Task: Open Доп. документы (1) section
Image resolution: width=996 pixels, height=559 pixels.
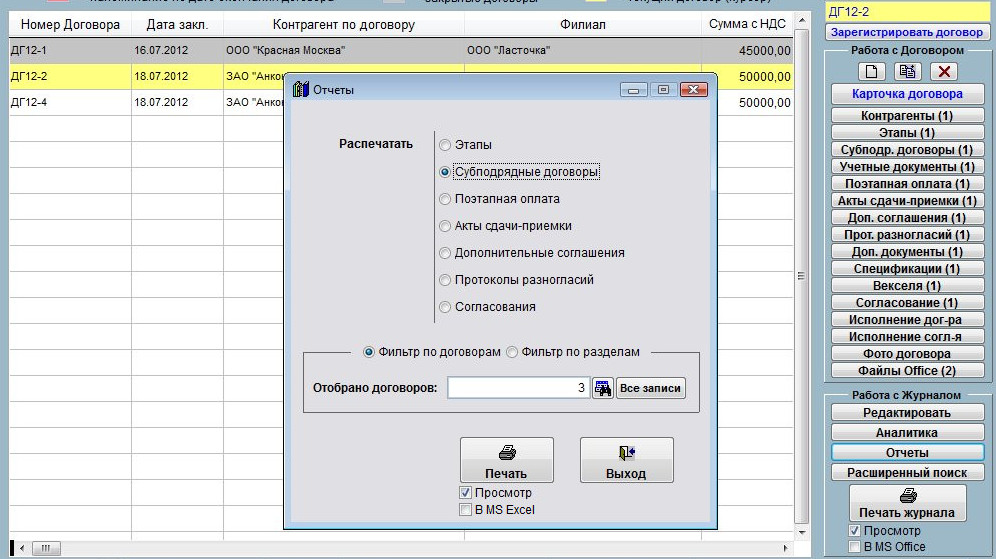Action: [907, 252]
